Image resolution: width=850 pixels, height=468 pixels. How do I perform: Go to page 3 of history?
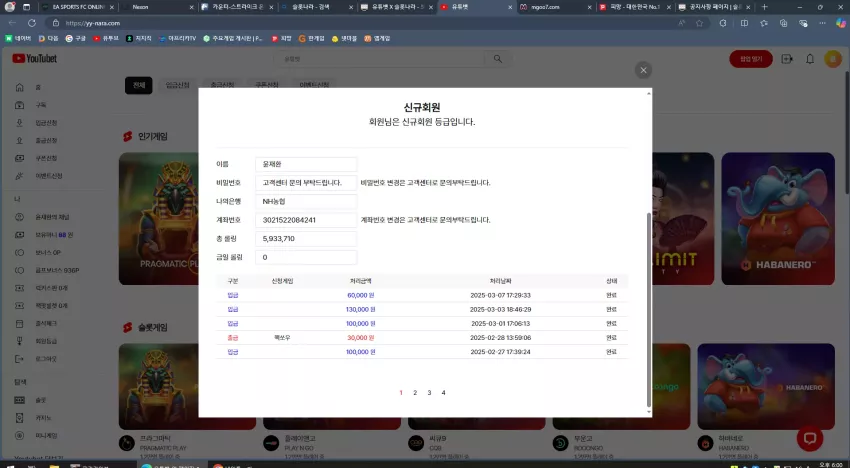click(x=429, y=393)
